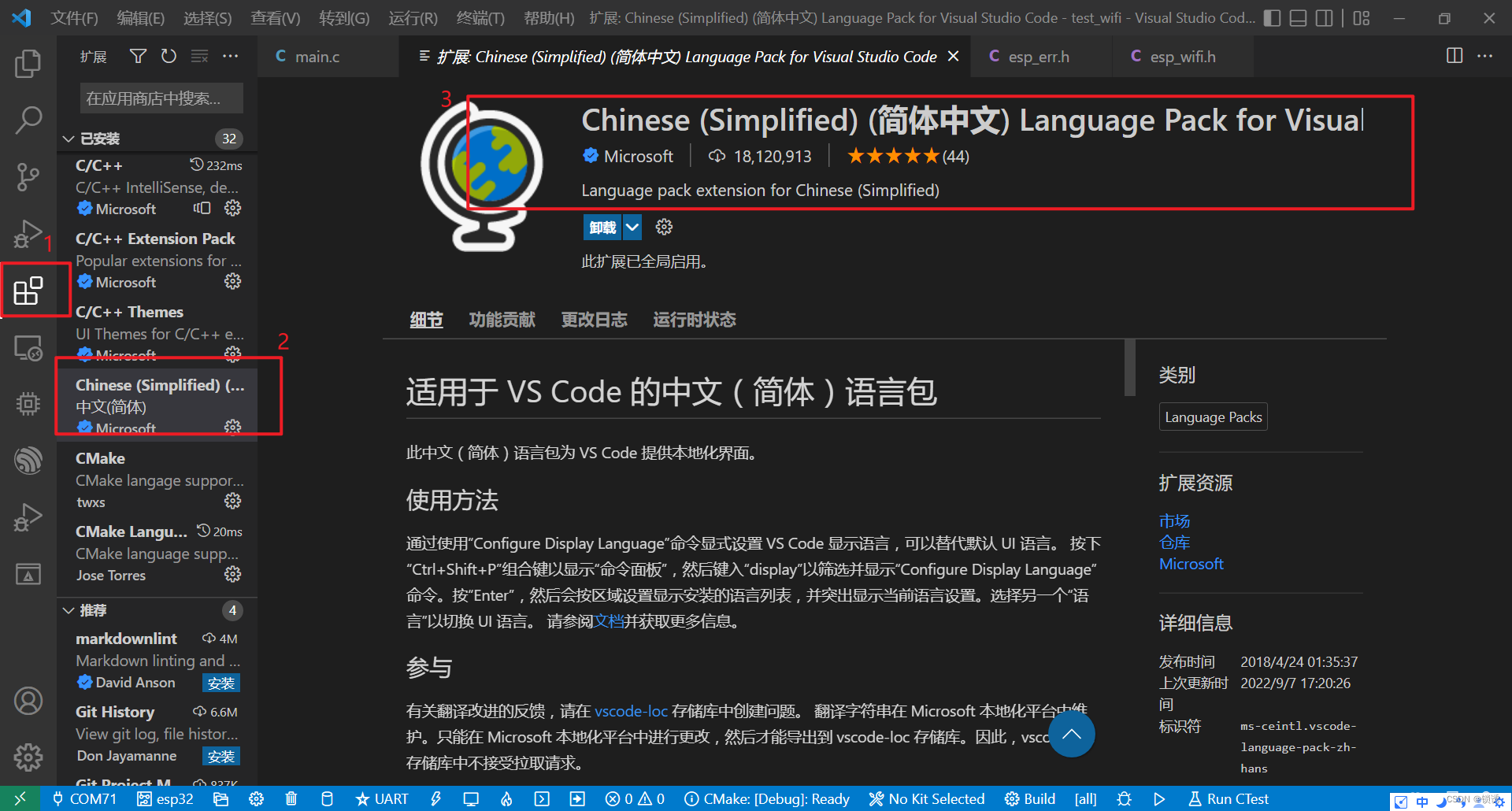The width and height of the screenshot is (1512, 811).
Task: Open the Remote Explorer view
Action: click(28, 347)
